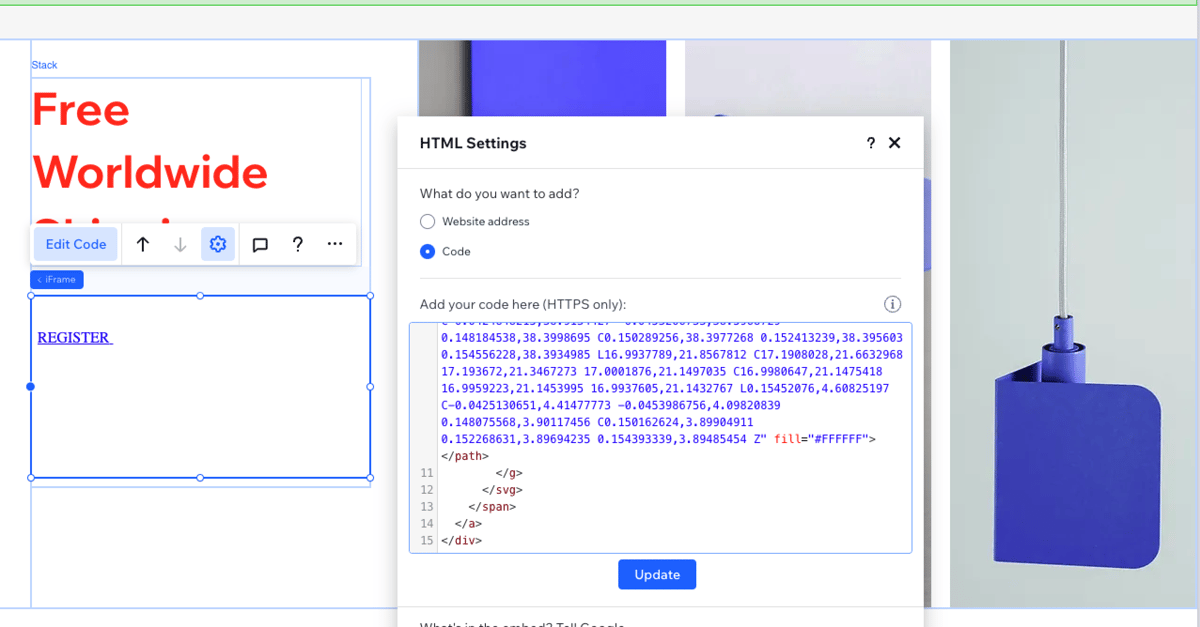Open comments via the speech bubble icon
The height and width of the screenshot is (627, 1200).
point(260,244)
